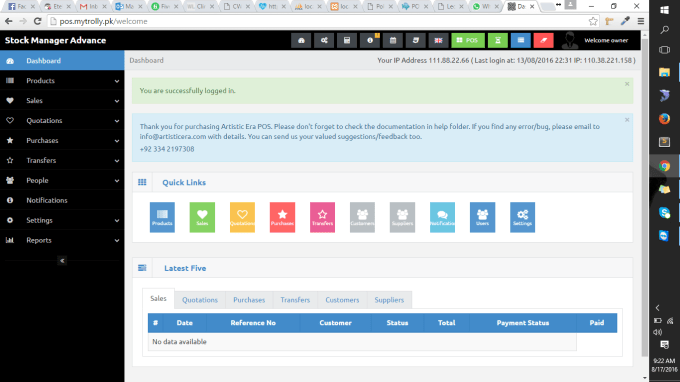Select Dashboard in the sidebar

coord(62,61)
